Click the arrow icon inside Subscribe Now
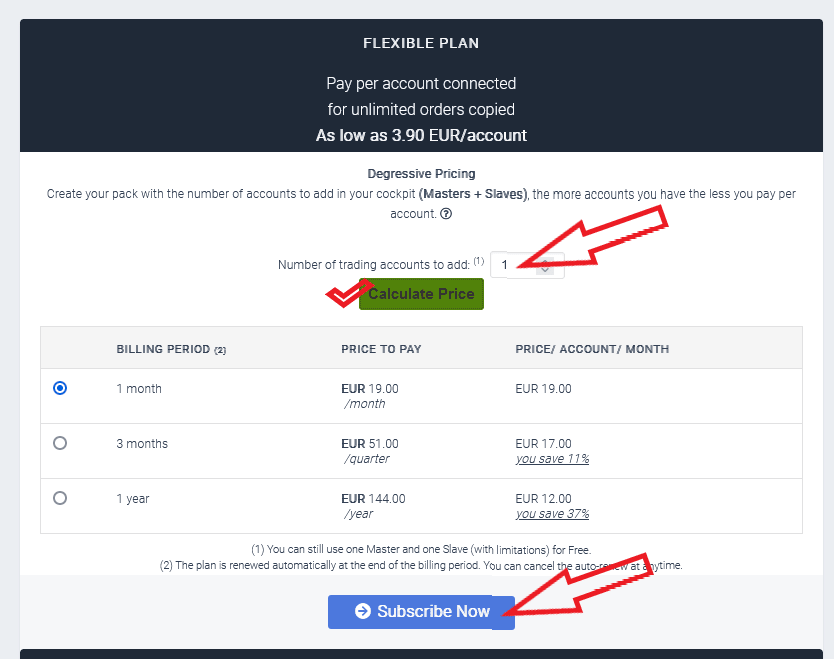The height and width of the screenshot is (659, 834). tap(363, 611)
